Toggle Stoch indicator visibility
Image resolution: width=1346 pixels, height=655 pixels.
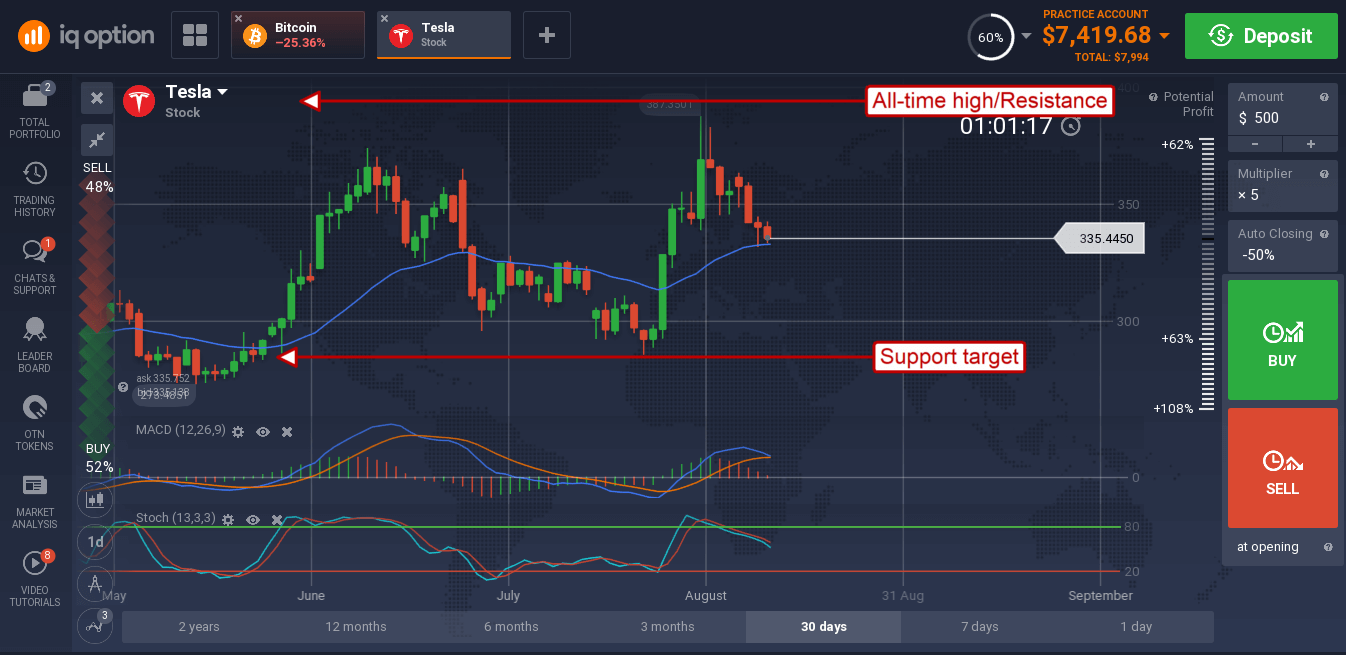(x=253, y=520)
